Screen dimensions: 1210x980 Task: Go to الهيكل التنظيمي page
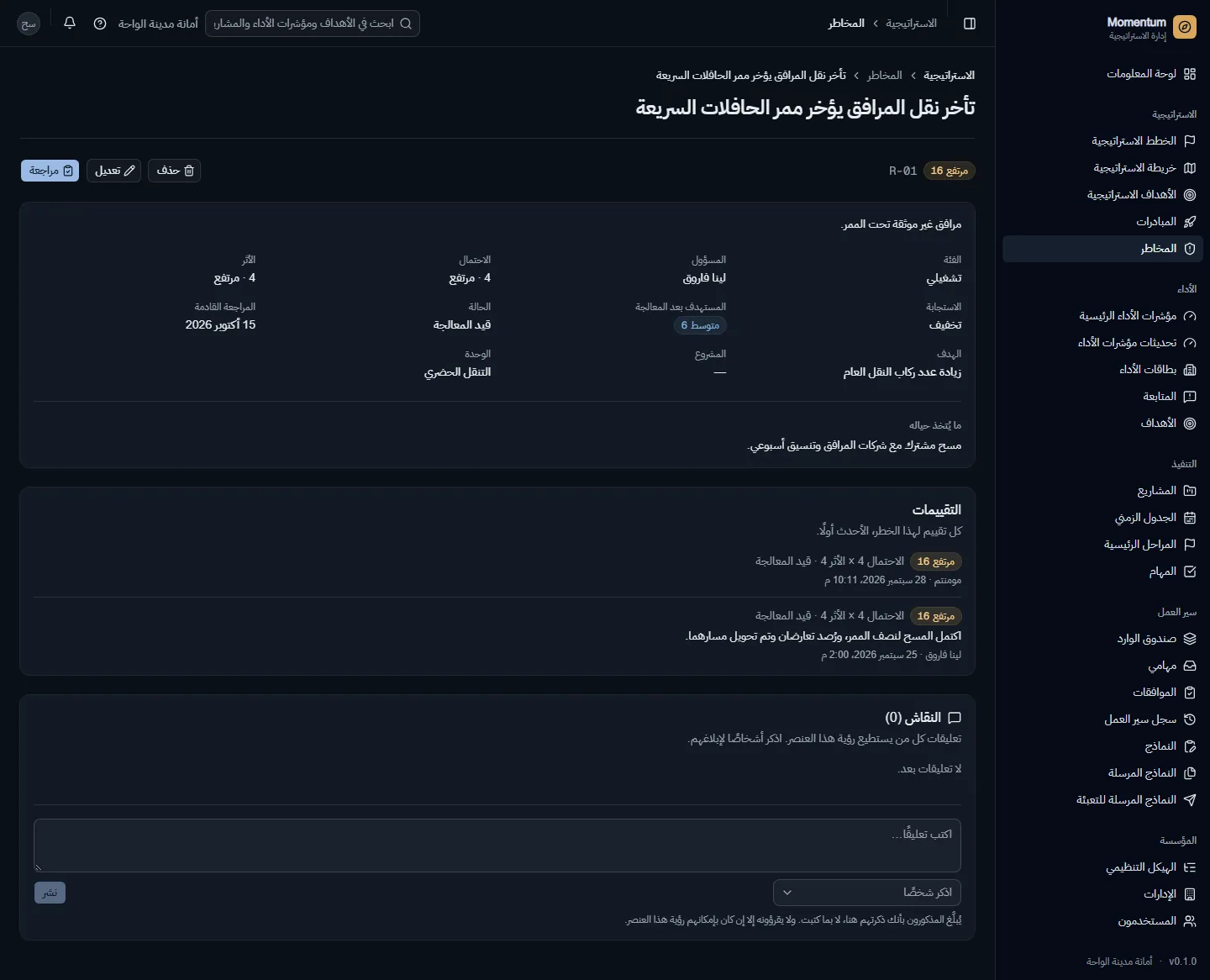(x=1102, y=867)
